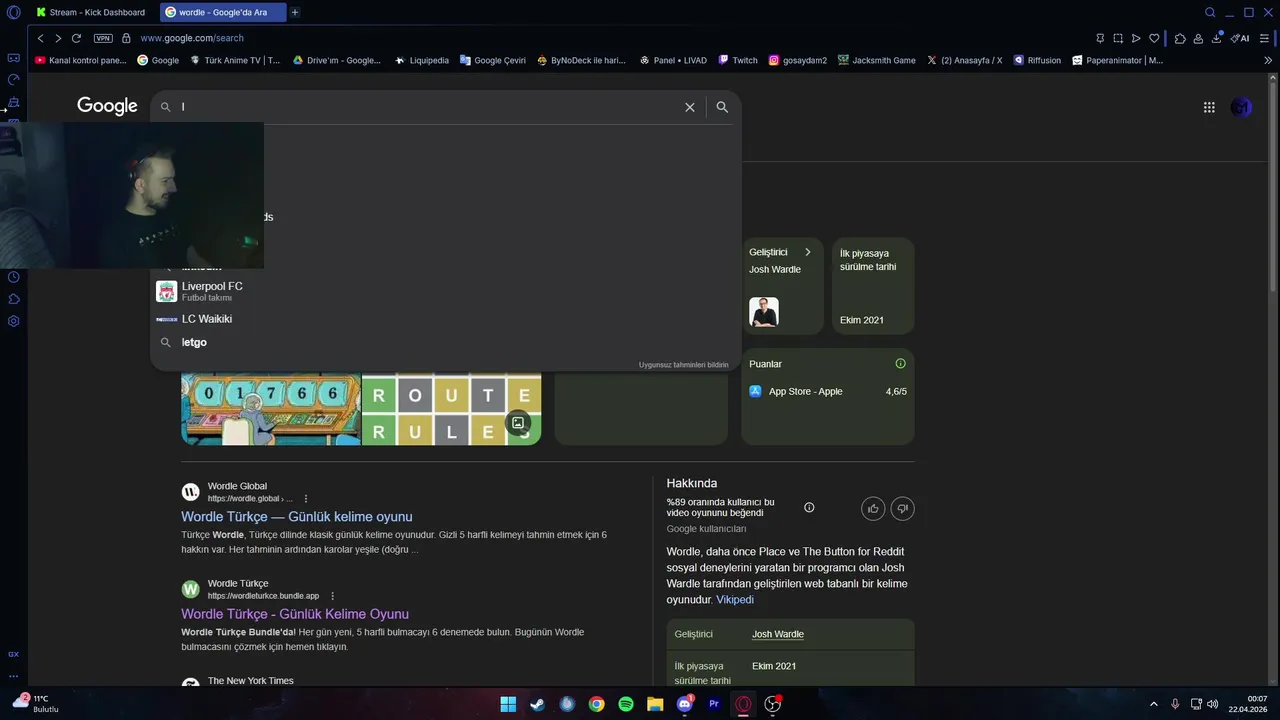Open the downloads icon in toolbar
Viewport: 1280px width, 720px height.
tap(1217, 38)
